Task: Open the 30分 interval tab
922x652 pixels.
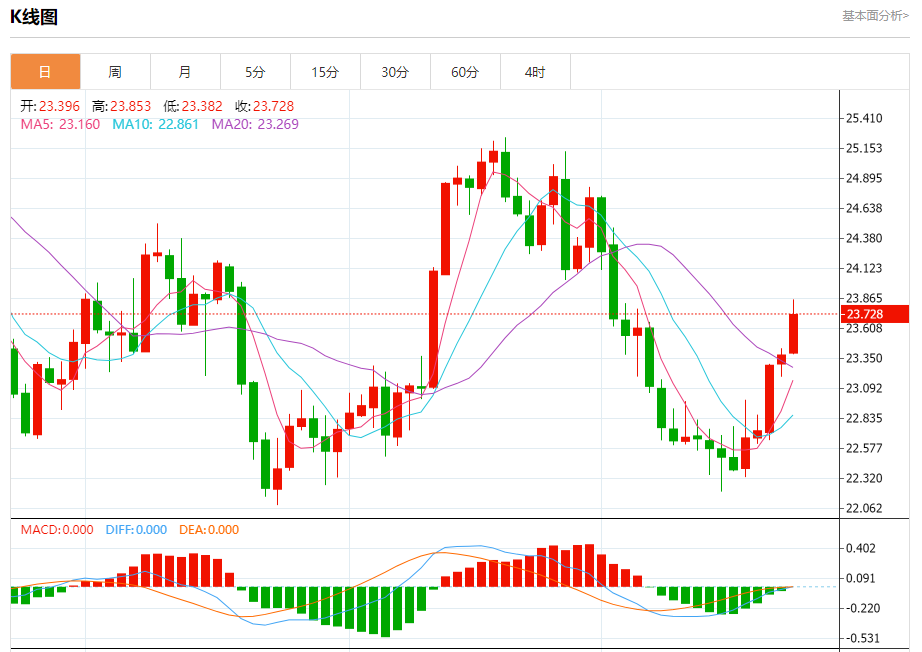Action: coord(395,72)
